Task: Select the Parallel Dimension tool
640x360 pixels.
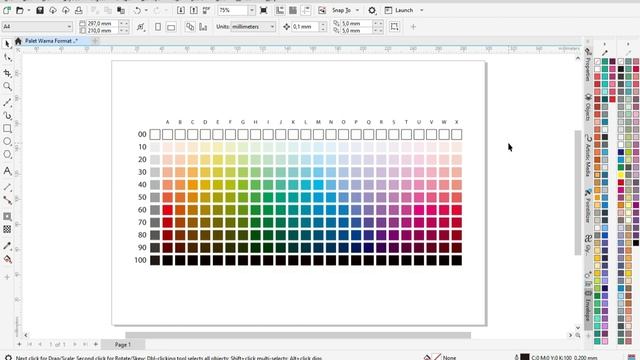Action: click(7, 187)
